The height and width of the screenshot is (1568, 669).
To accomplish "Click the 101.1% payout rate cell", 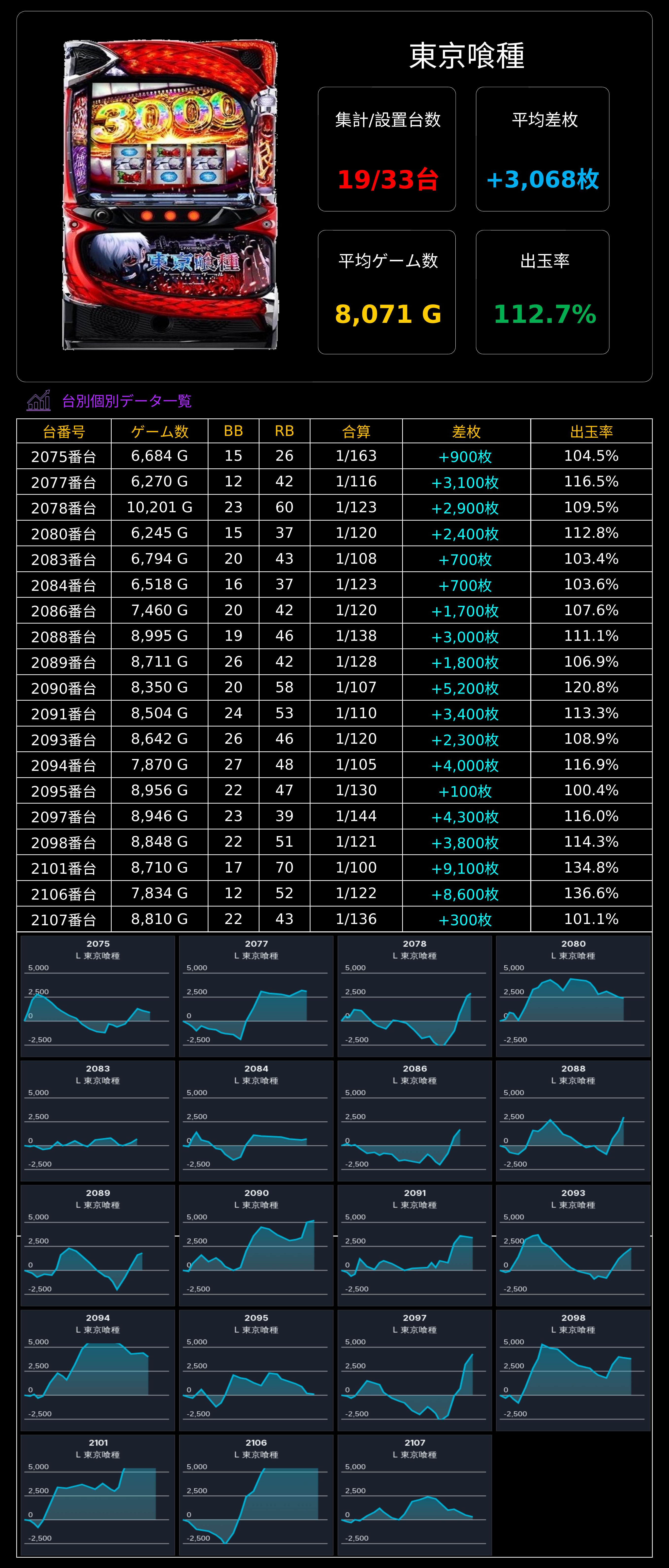I will (x=592, y=919).
